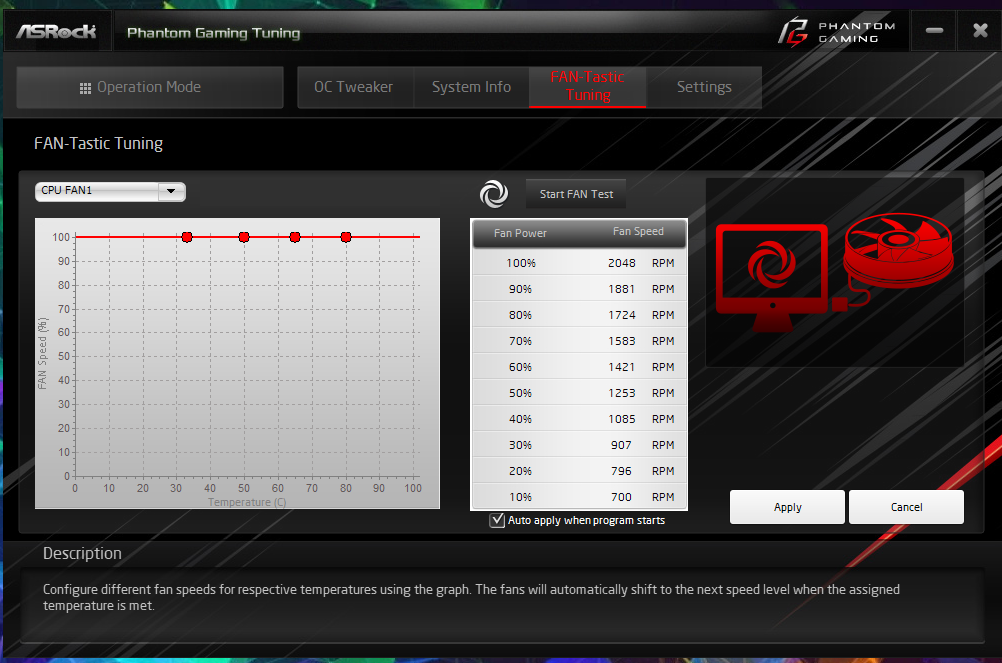Select the 60% row showing 1421 RPM
This screenshot has width=1002, height=663.
point(579,367)
